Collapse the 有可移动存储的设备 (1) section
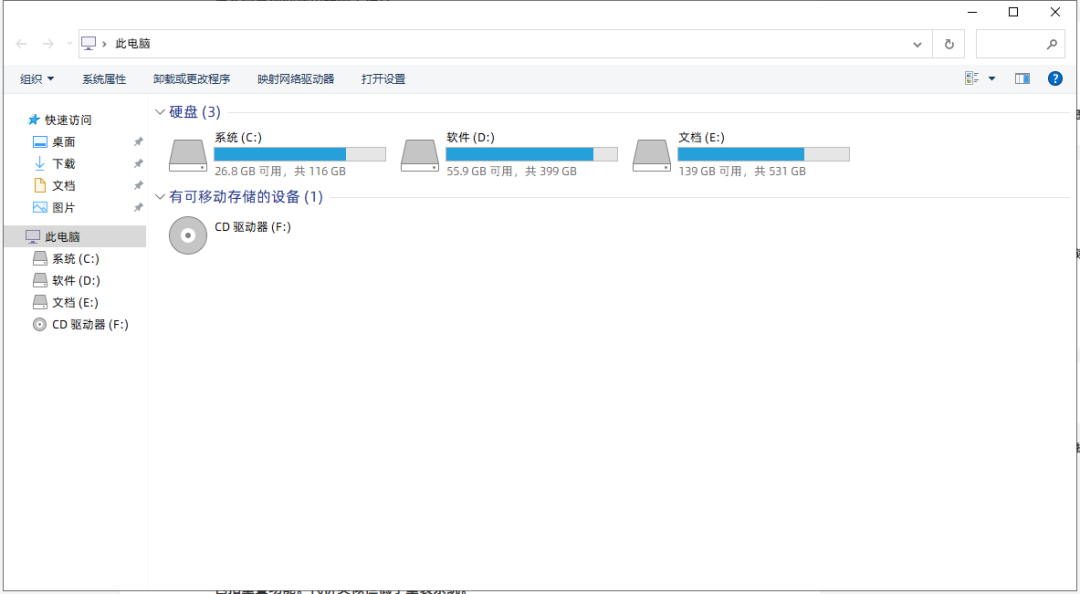 (x=160, y=197)
